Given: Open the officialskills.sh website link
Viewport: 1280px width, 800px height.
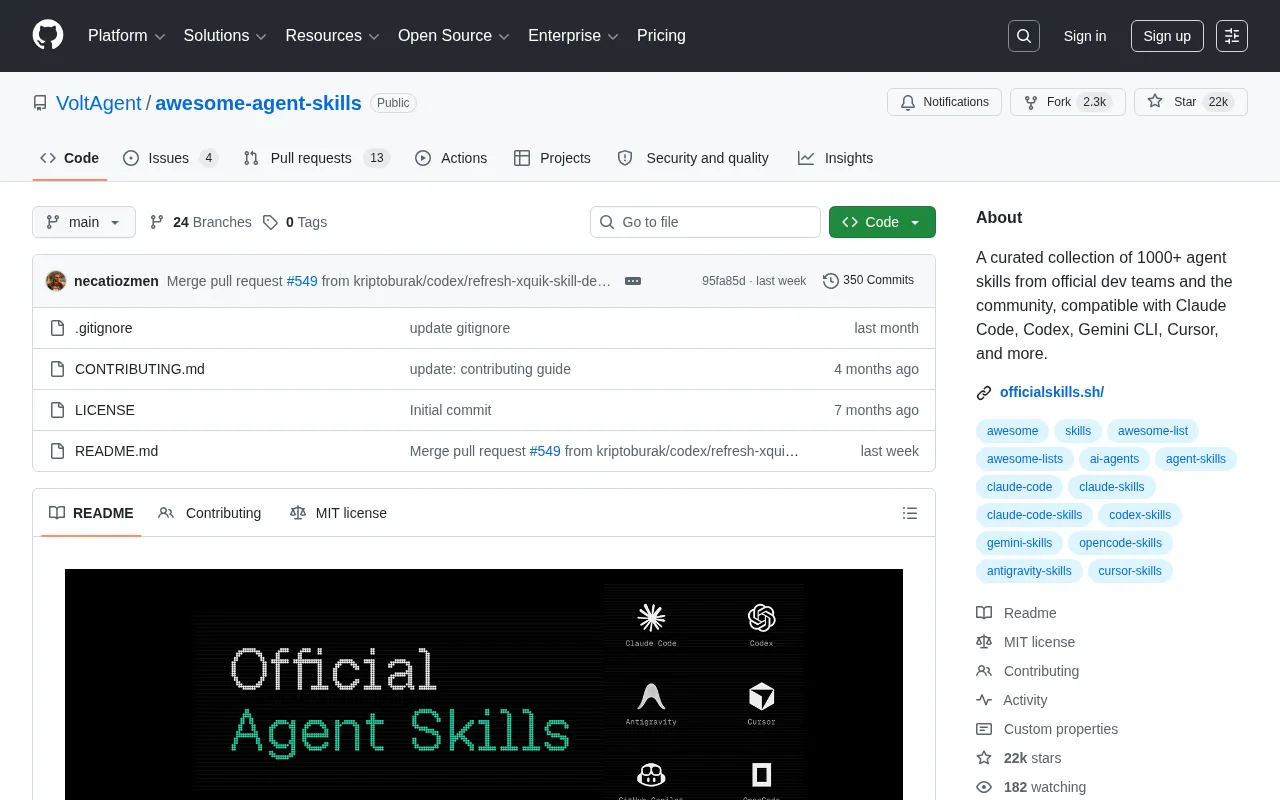Looking at the screenshot, I should (1052, 392).
